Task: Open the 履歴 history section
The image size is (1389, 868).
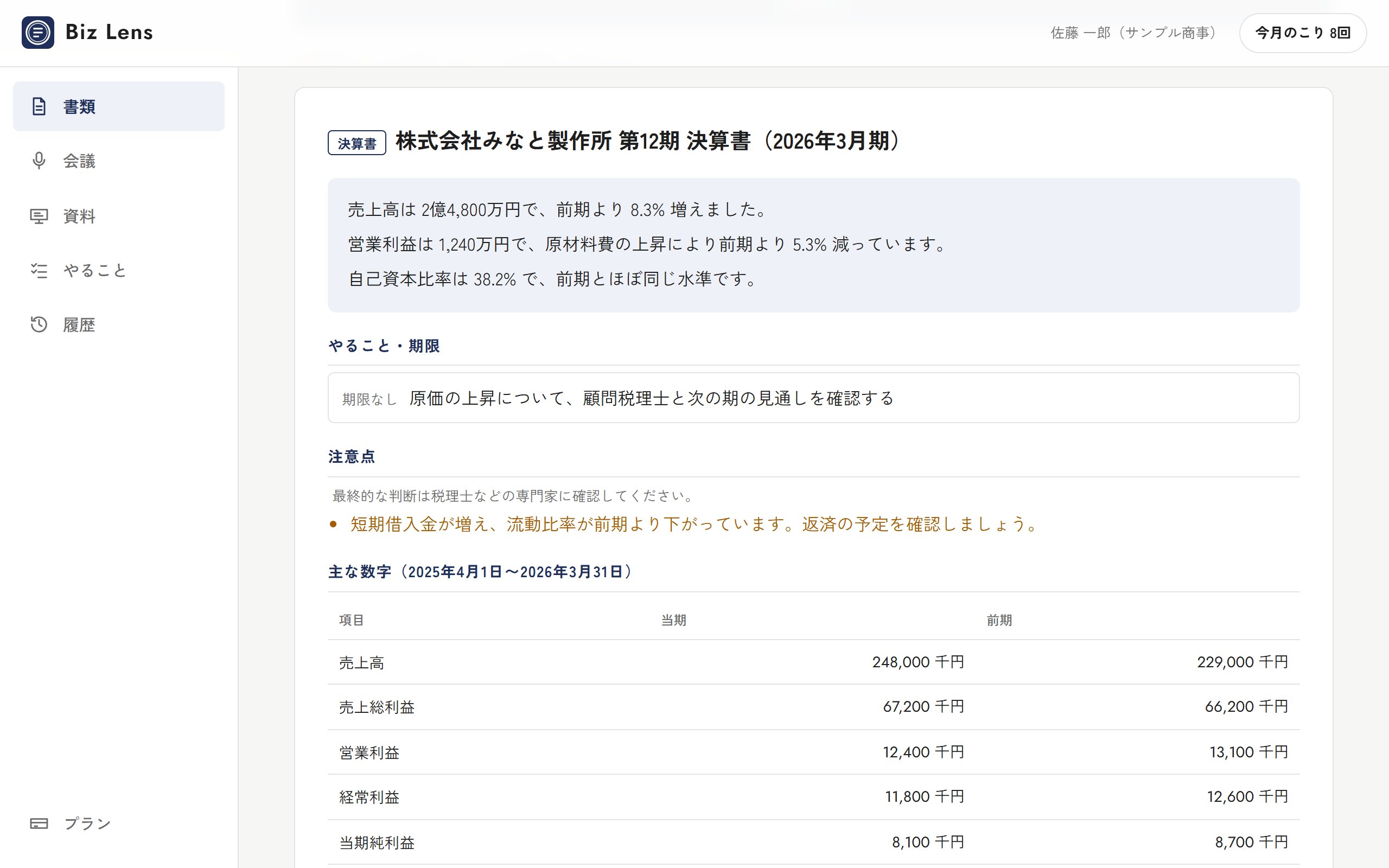Action: pyautogui.click(x=119, y=324)
